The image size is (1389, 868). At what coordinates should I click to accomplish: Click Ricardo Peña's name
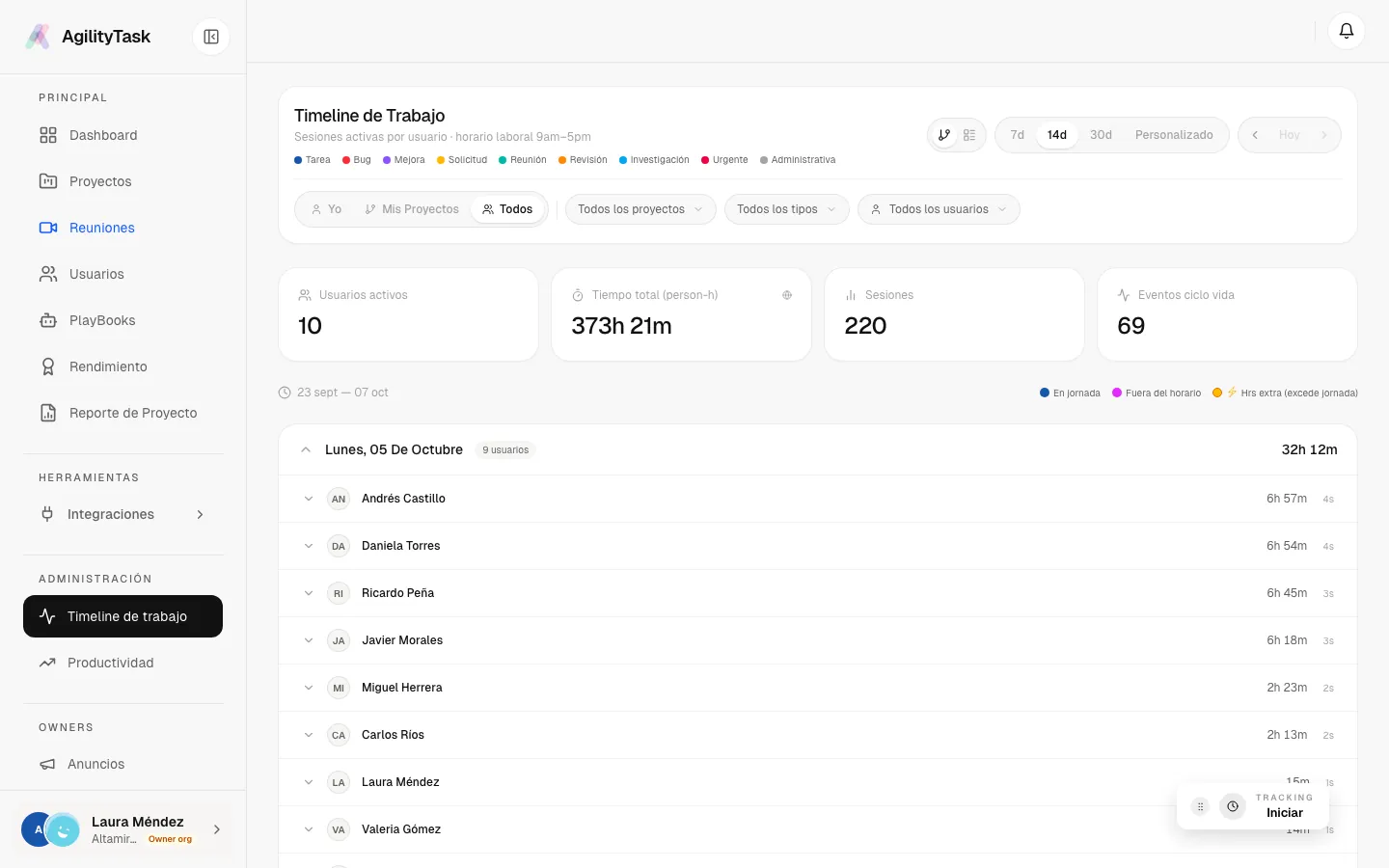tap(397, 593)
